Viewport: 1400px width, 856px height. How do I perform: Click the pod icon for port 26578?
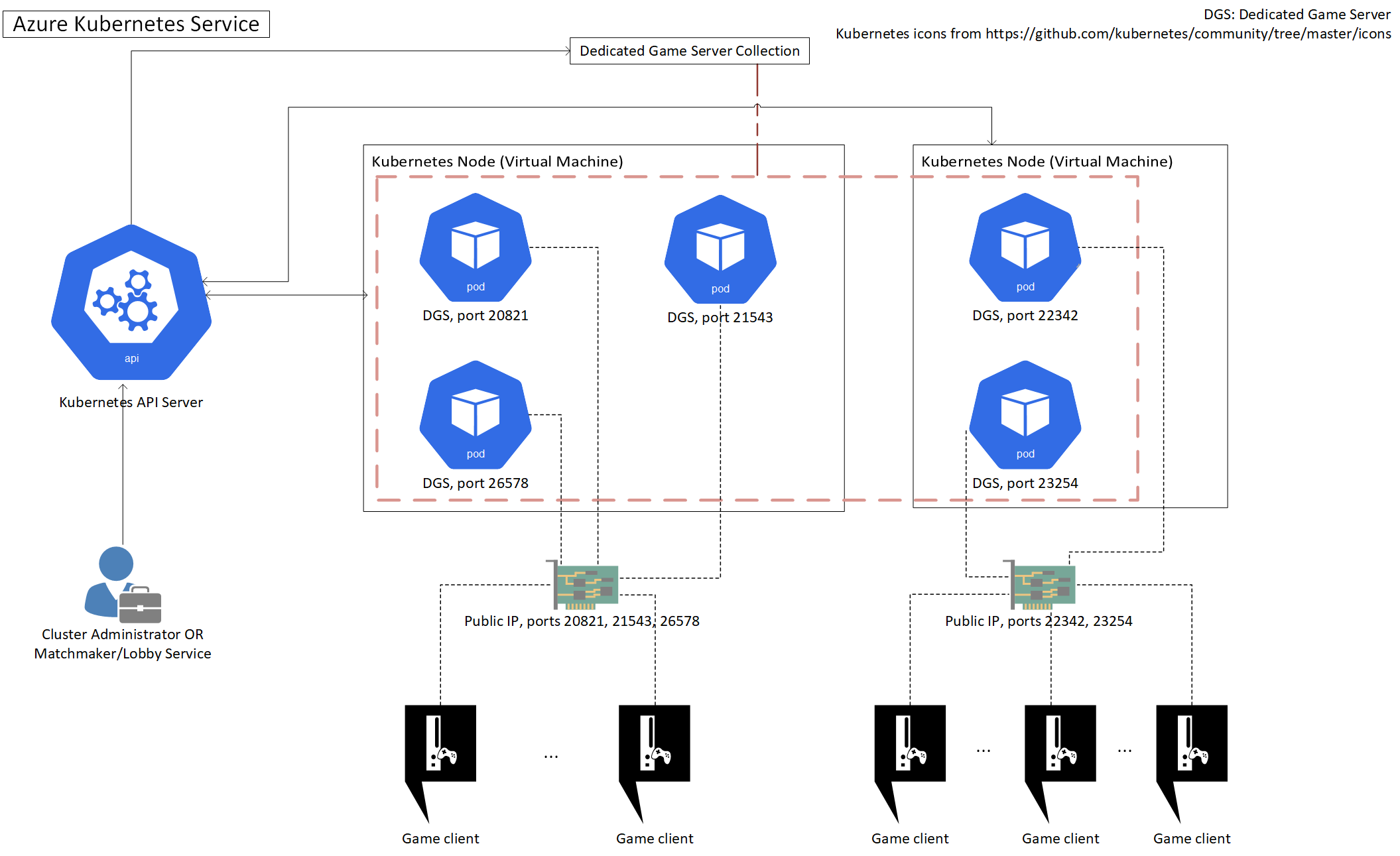476,415
